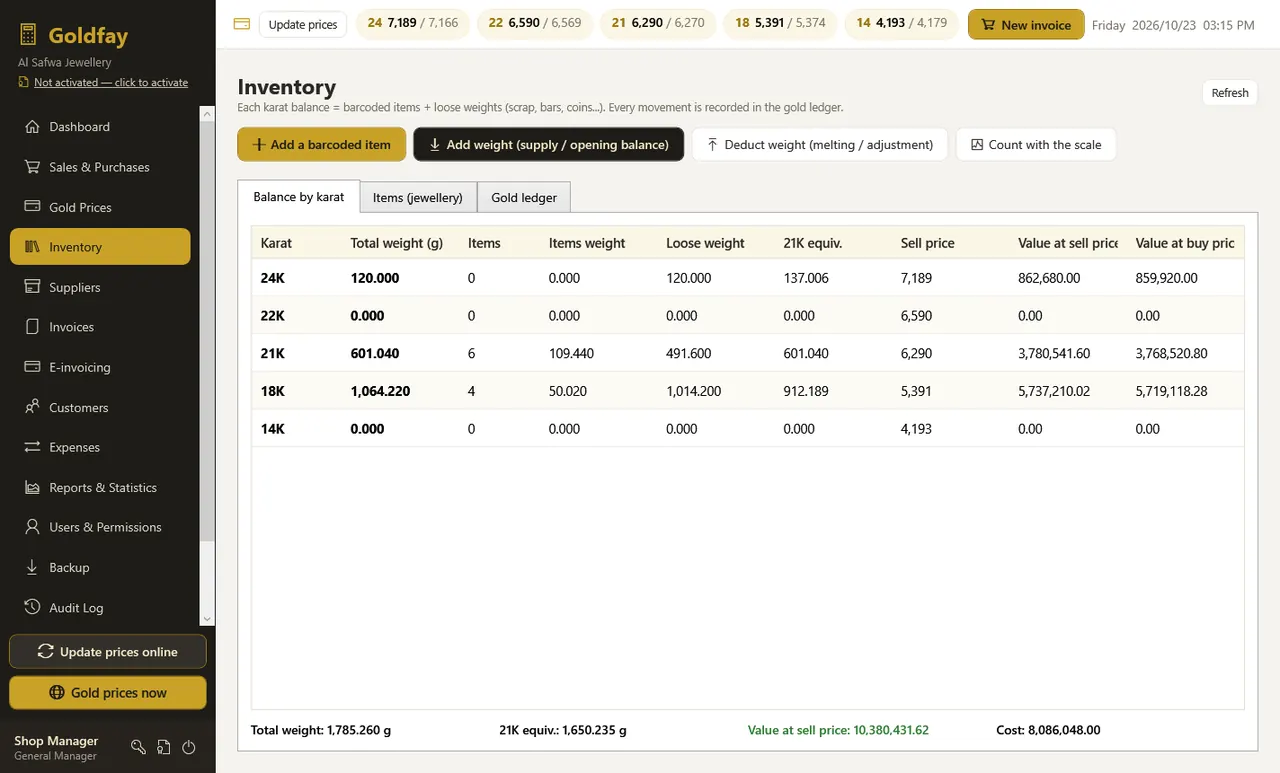The width and height of the screenshot is (1280, 773).
Task: Click the key icon beside Shop Manager
Action: click(138, 747)
